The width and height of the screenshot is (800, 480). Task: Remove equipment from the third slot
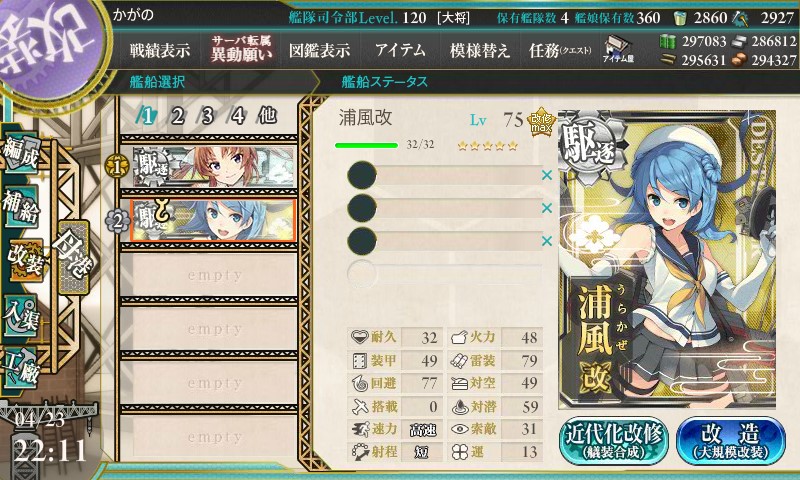(547, 241)
